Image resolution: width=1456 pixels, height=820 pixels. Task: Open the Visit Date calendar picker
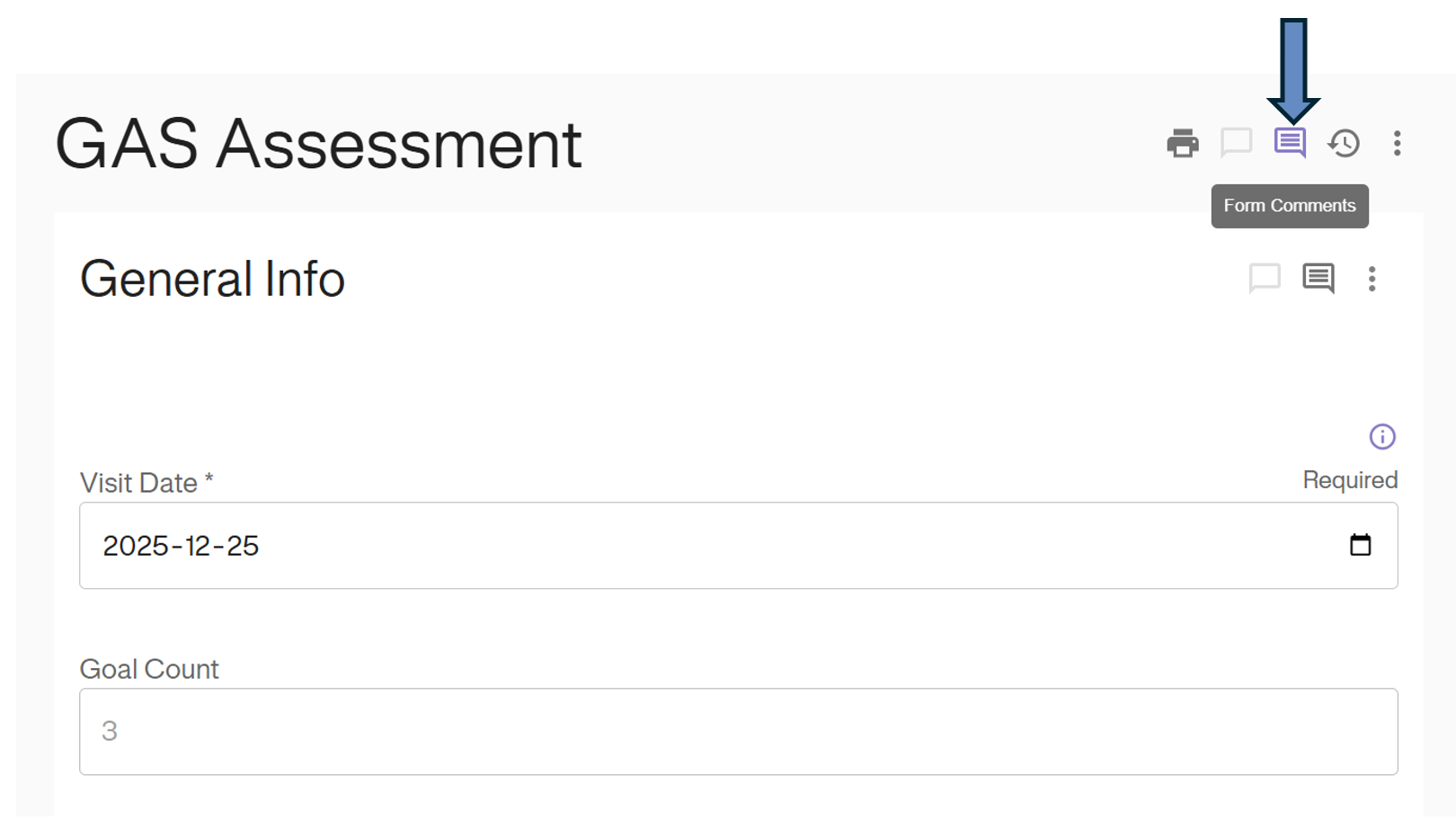pos(1360,545)
